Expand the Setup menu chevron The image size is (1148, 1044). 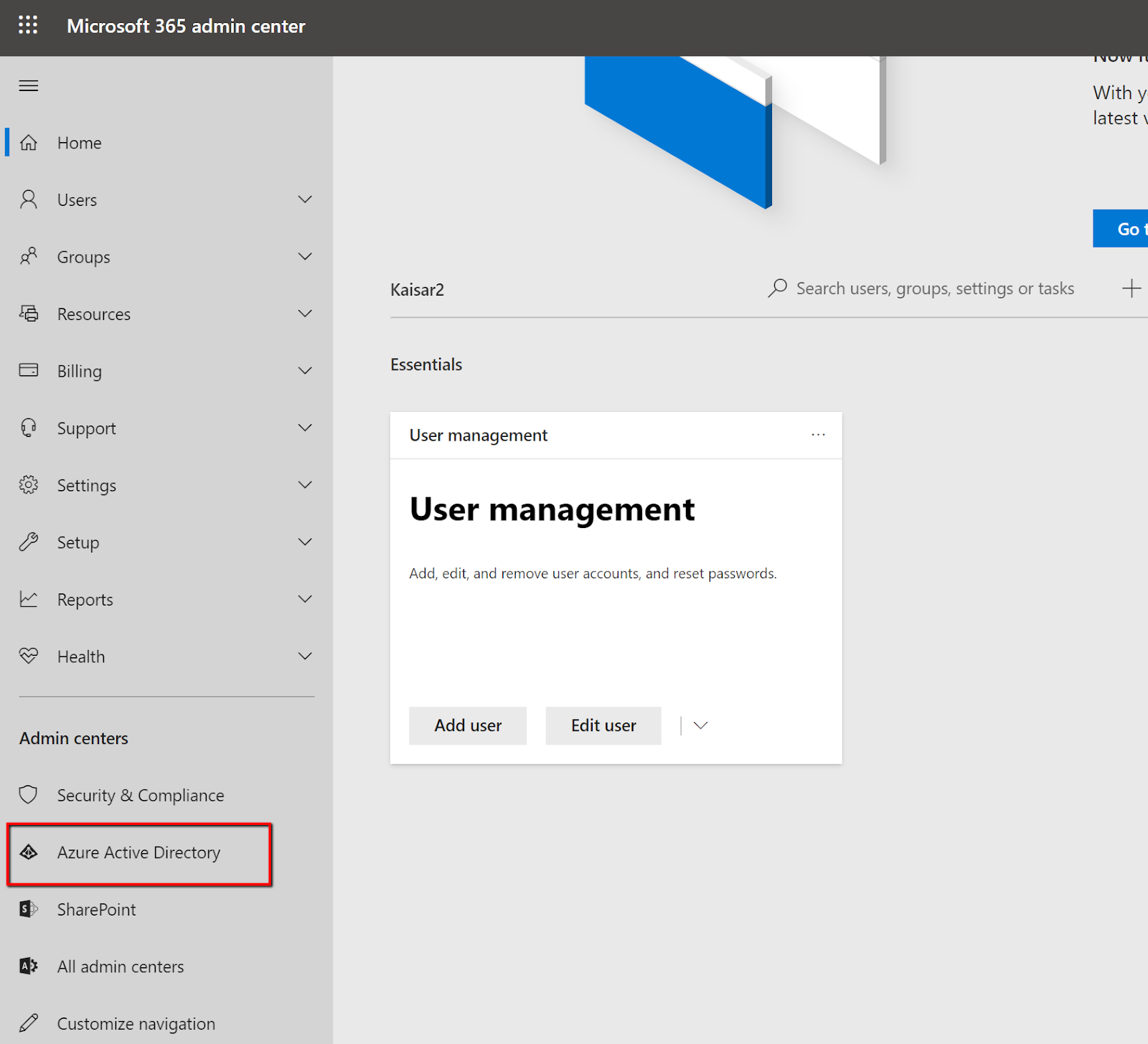[305, 542]
